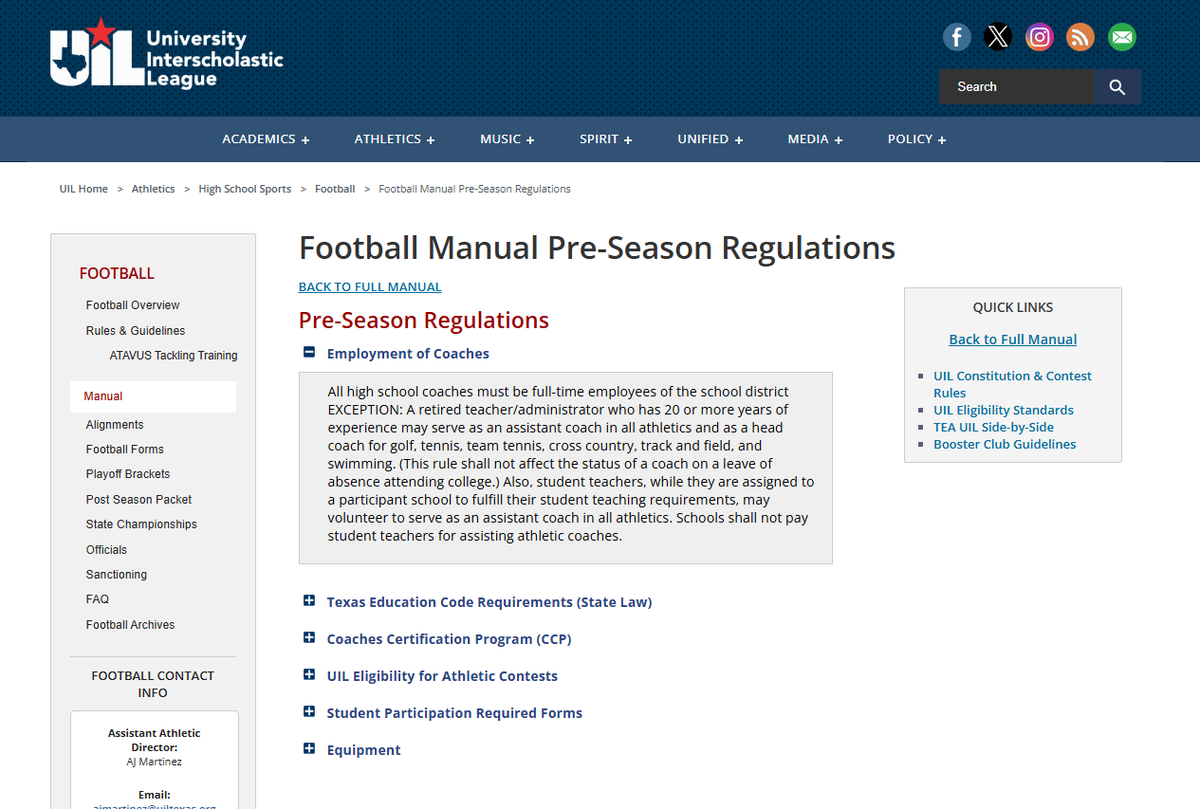The image size is (1200, 809).
Task: Open FAQ in the sidebar
Action: point(97,599)
